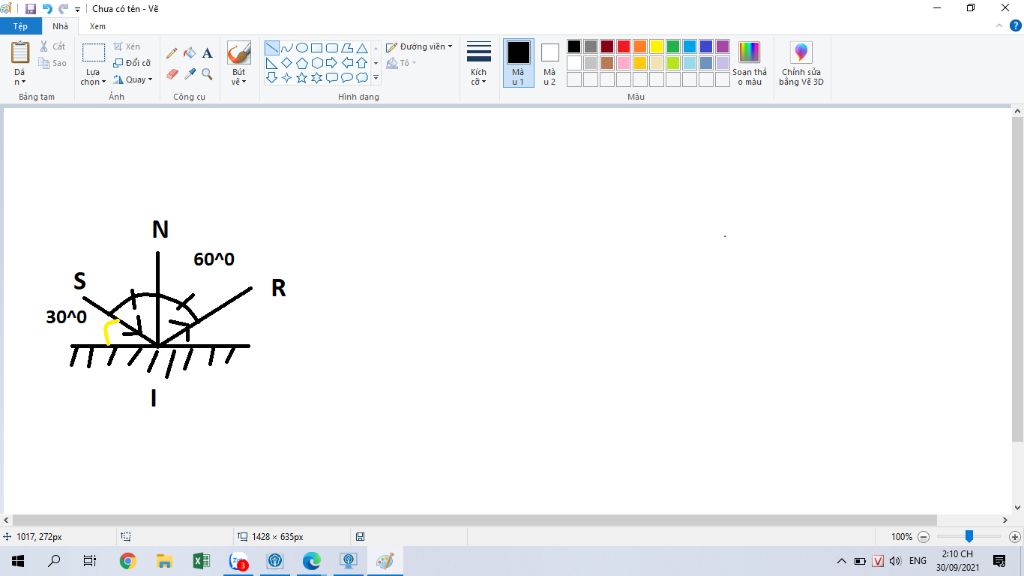Viewport: 1024px width, 576px height.
Task: Click the Dán paste clipboard icon
Action: pyautogui.click(x=20, y=52)
